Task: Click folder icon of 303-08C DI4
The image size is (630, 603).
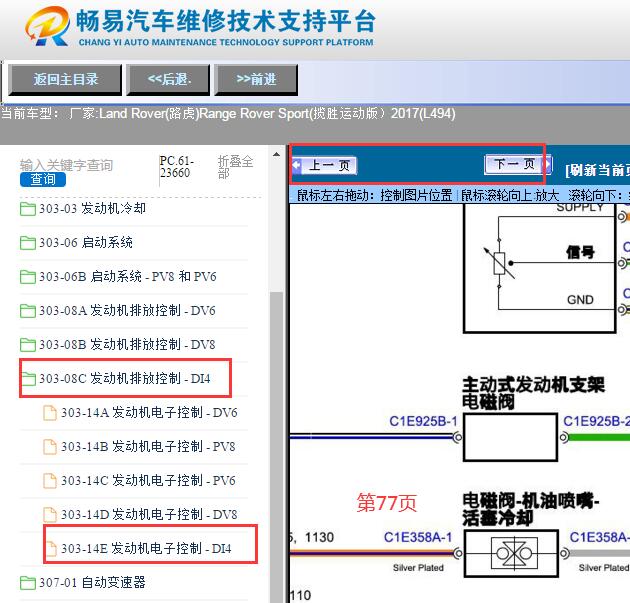Action: click(28, 379)
